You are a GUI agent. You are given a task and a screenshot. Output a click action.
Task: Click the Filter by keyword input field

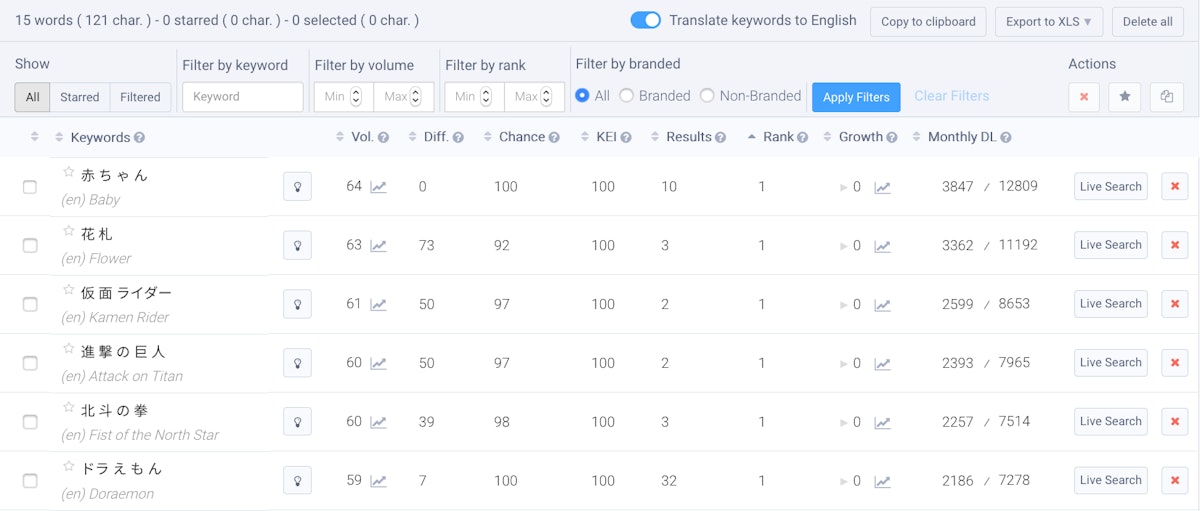pos(242,97)
